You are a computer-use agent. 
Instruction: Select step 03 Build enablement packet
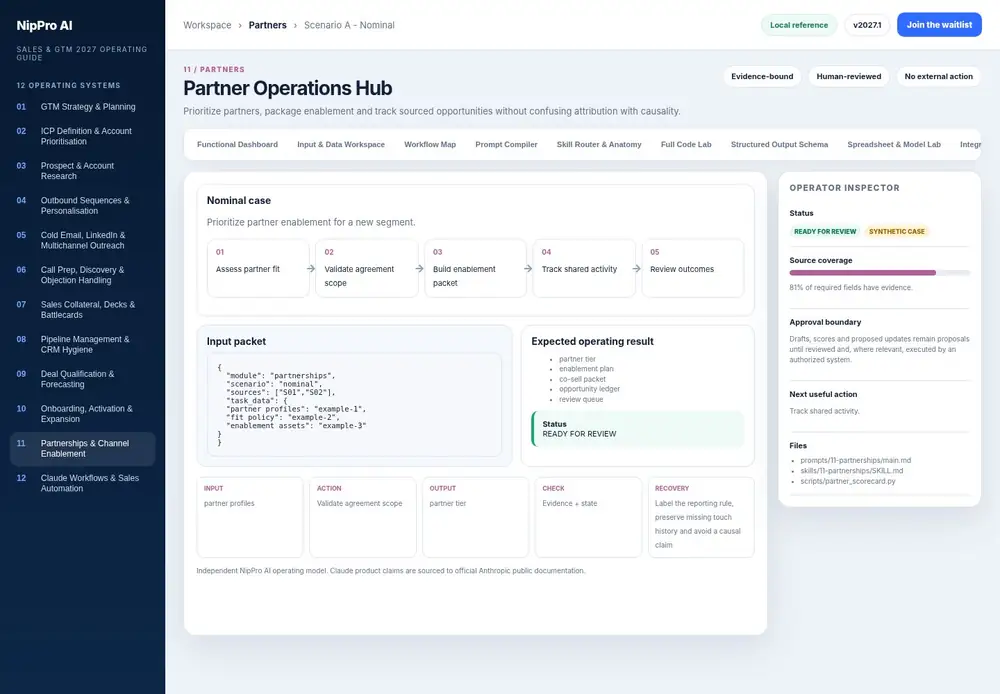[476, 268]
